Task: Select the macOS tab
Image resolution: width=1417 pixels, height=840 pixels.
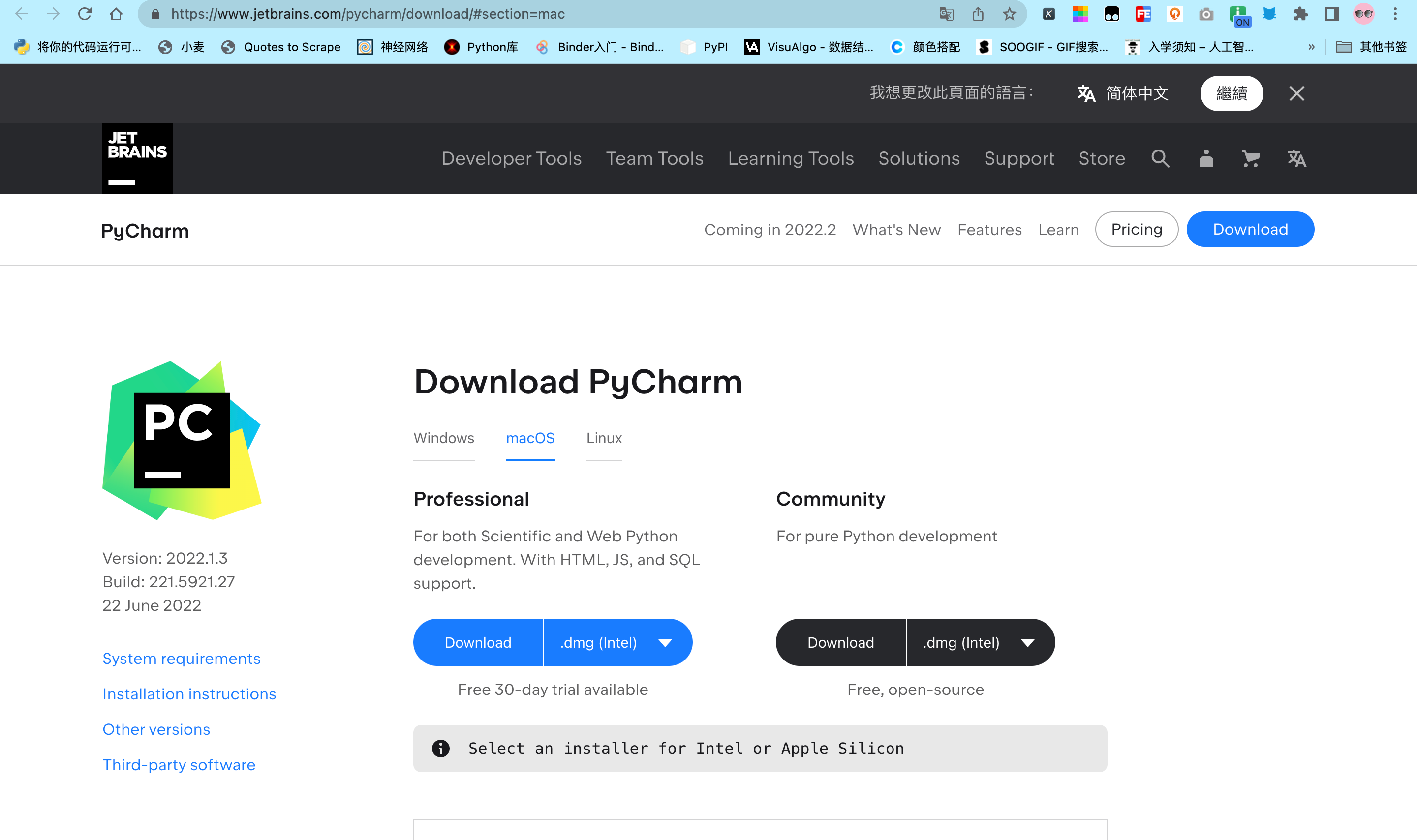Action: point(530,439)
